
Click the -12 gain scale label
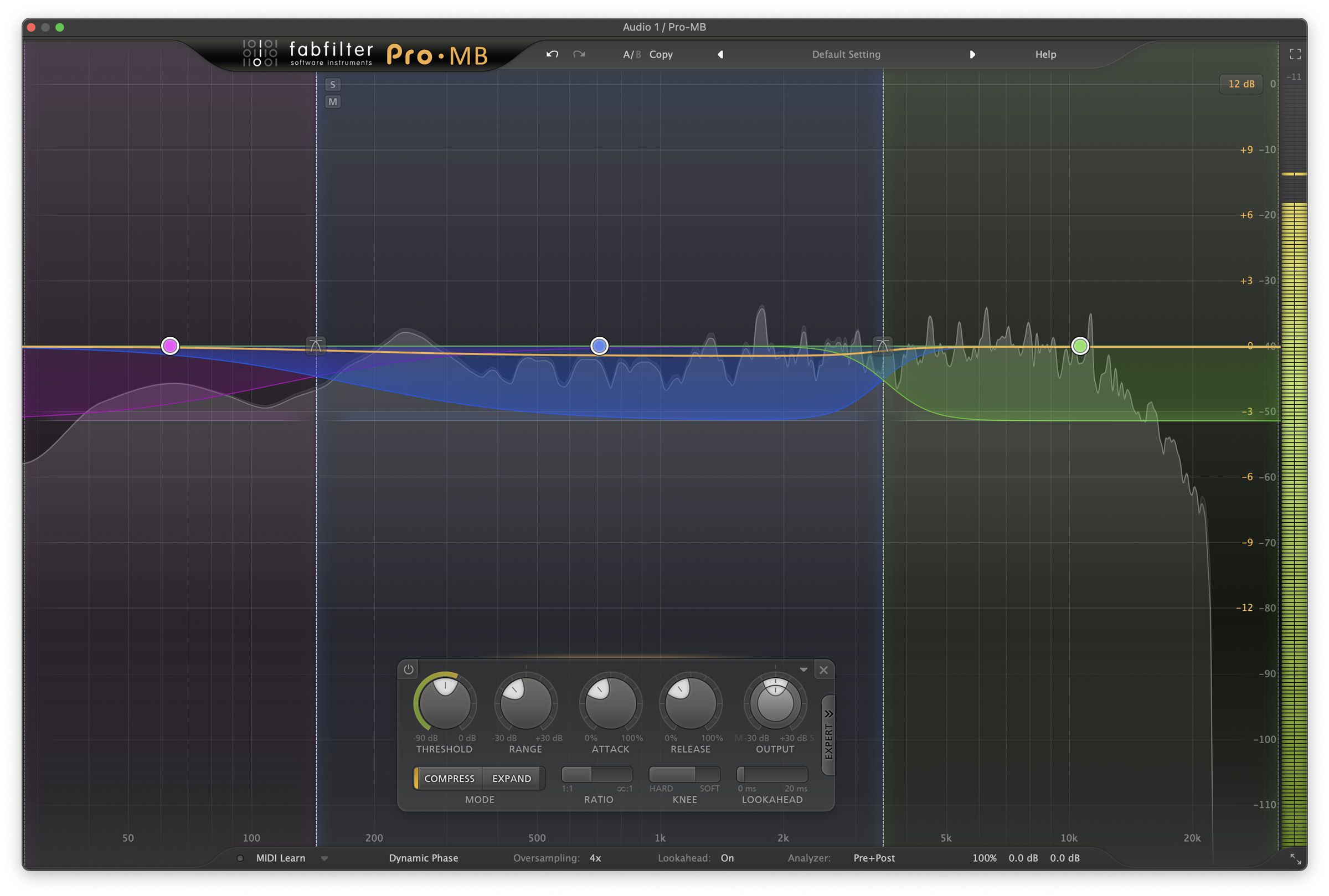click(1244, 607)
